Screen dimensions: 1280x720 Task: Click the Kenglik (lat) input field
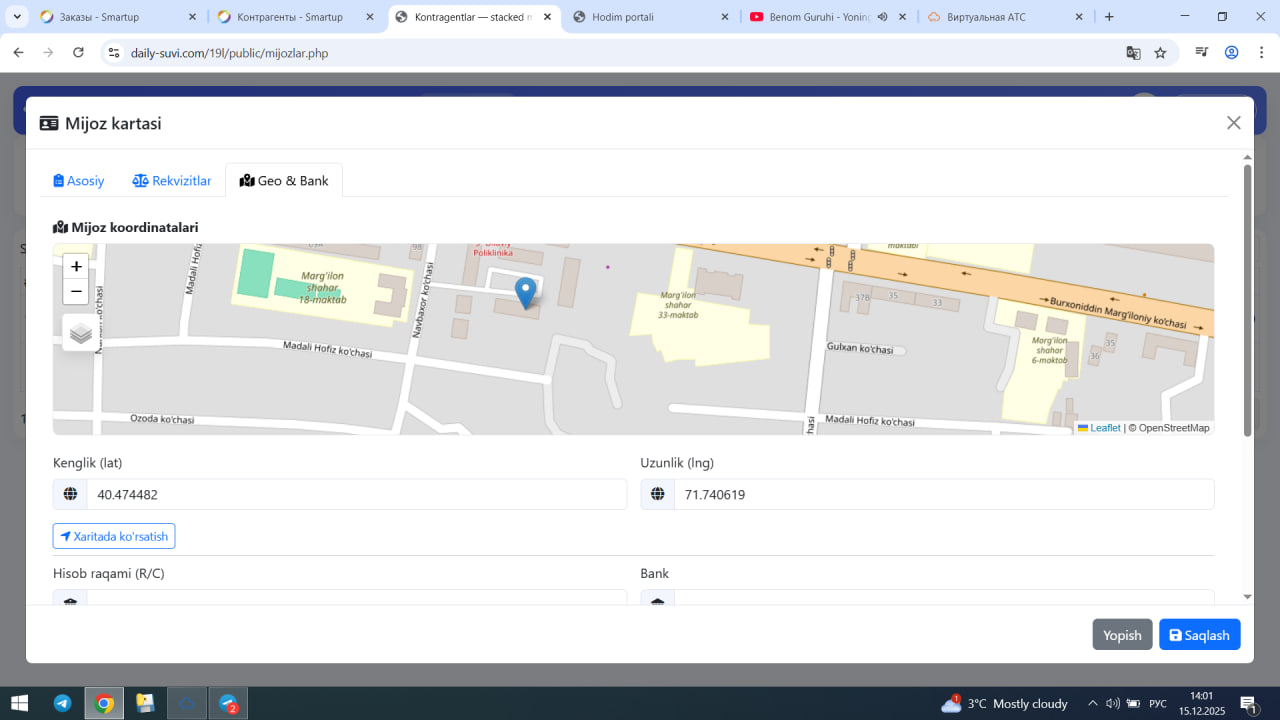click(x=355, y=494)
